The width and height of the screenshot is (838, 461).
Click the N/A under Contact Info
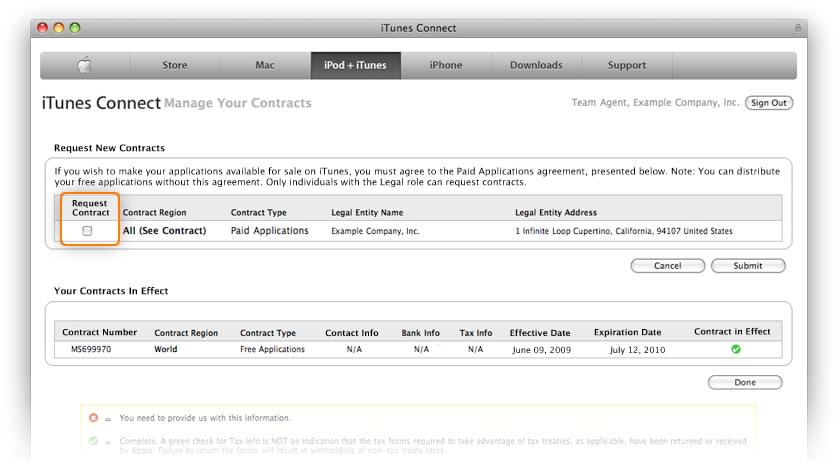click(x=354, y=349)
